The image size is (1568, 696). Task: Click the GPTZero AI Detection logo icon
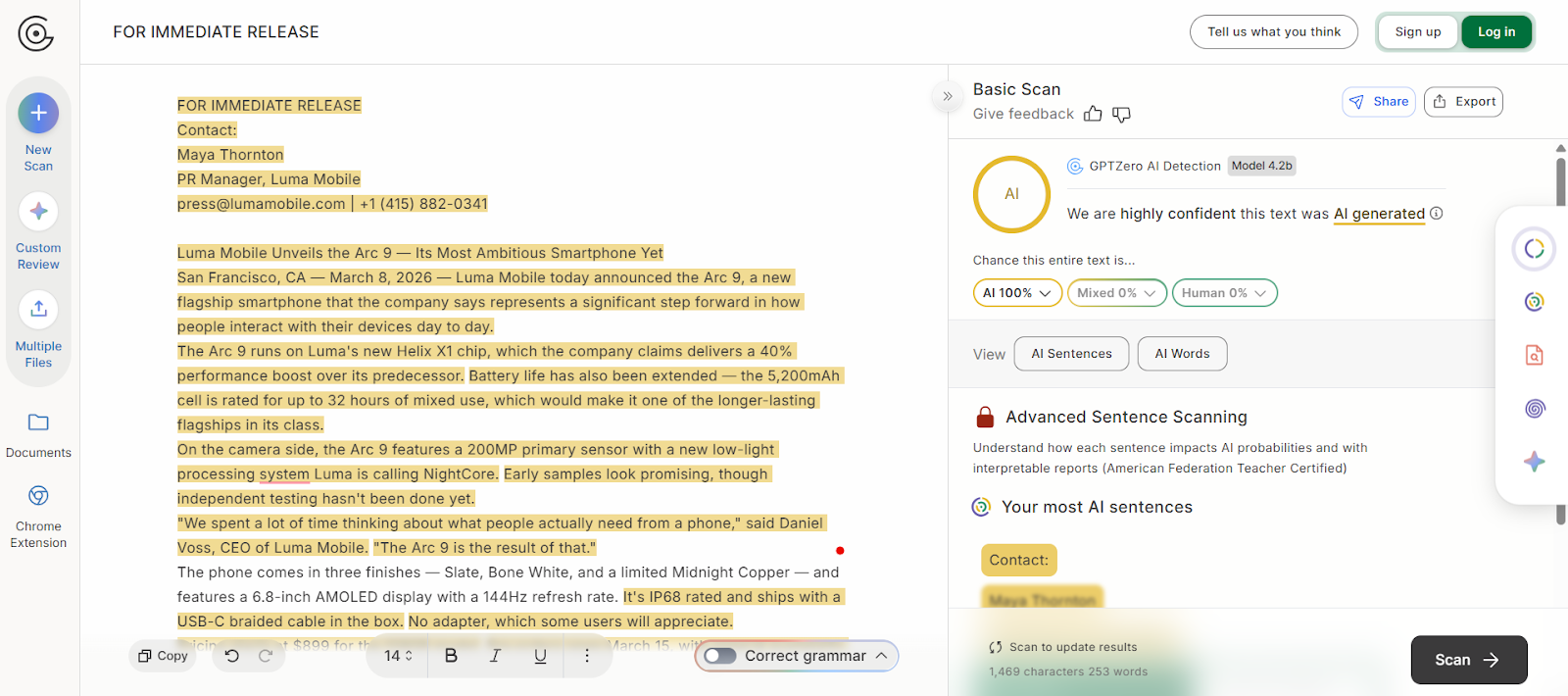1075,167
